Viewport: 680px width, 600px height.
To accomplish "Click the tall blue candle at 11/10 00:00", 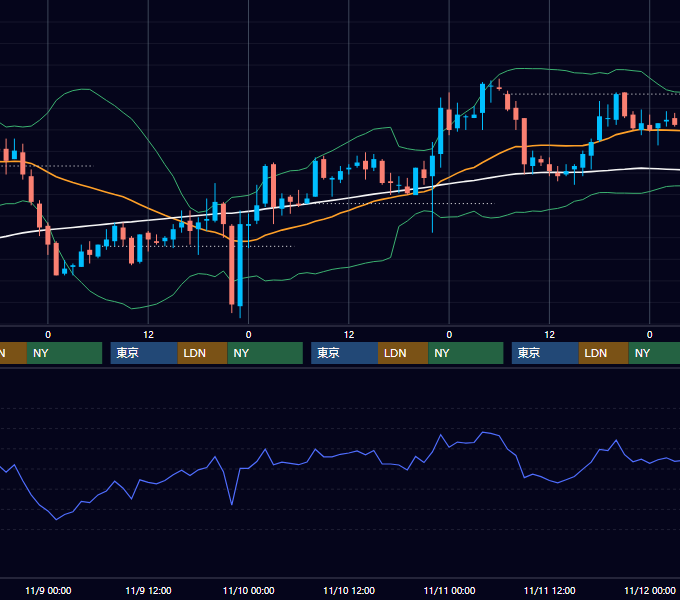I will pyautogui.click(x=240, y=264).
